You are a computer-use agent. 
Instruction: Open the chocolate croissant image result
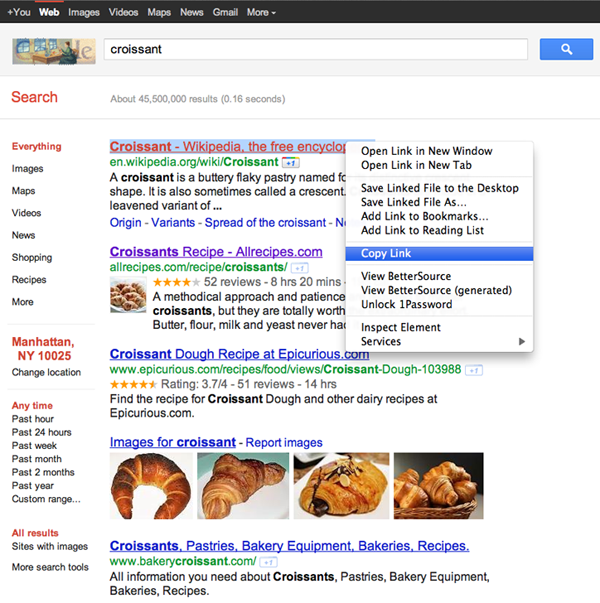341,486
